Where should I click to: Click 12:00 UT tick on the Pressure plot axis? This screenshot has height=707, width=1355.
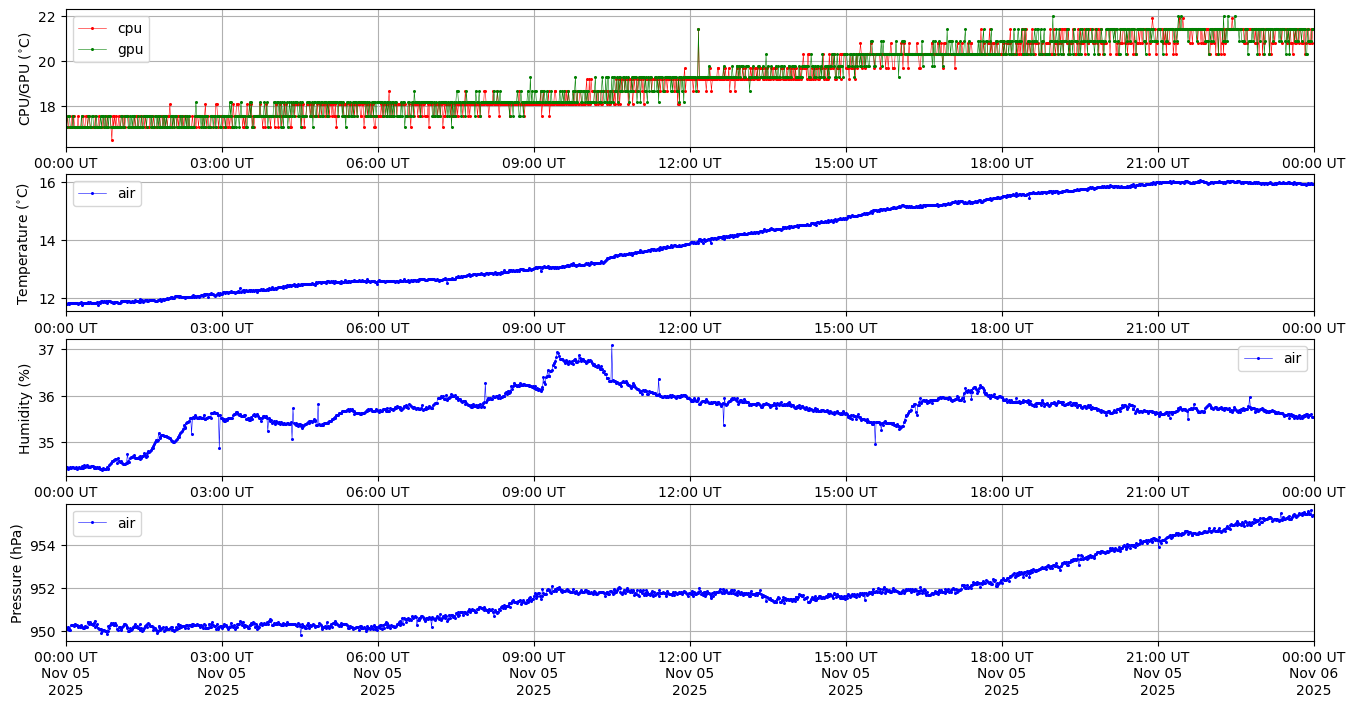pyautogui.click(x=689, y=656)
